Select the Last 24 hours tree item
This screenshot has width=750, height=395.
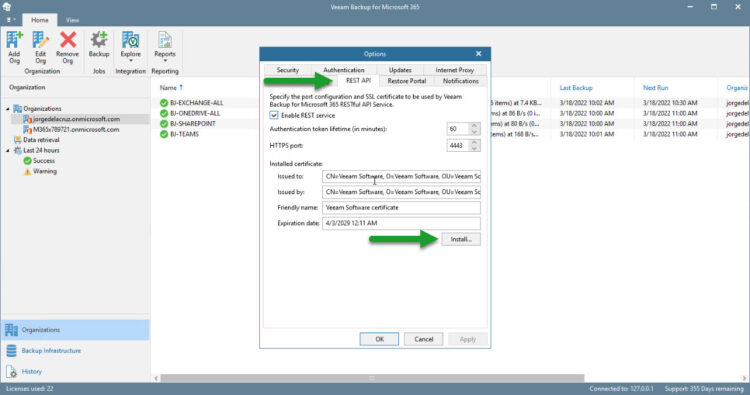41,150
